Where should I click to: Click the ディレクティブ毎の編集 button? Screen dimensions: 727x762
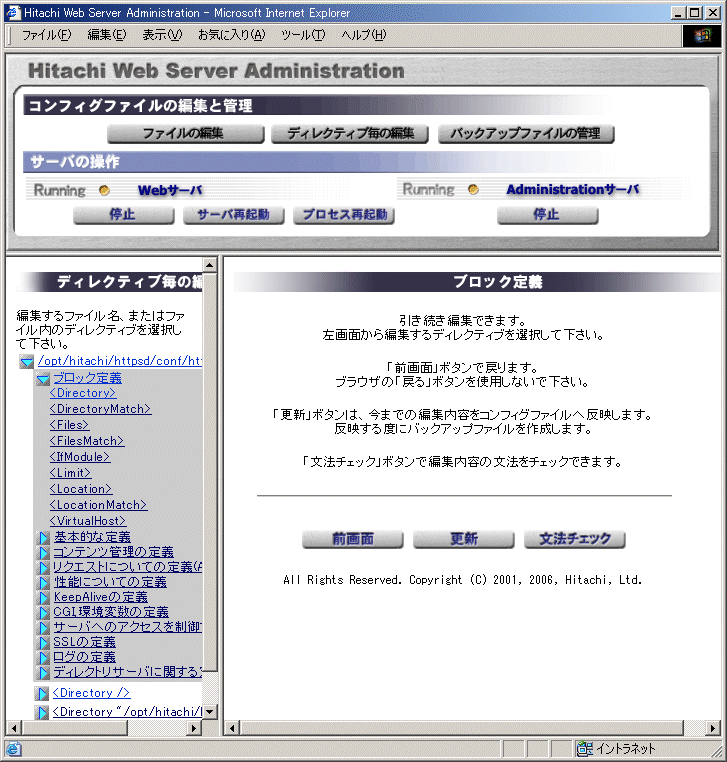(x=350, y=134)
